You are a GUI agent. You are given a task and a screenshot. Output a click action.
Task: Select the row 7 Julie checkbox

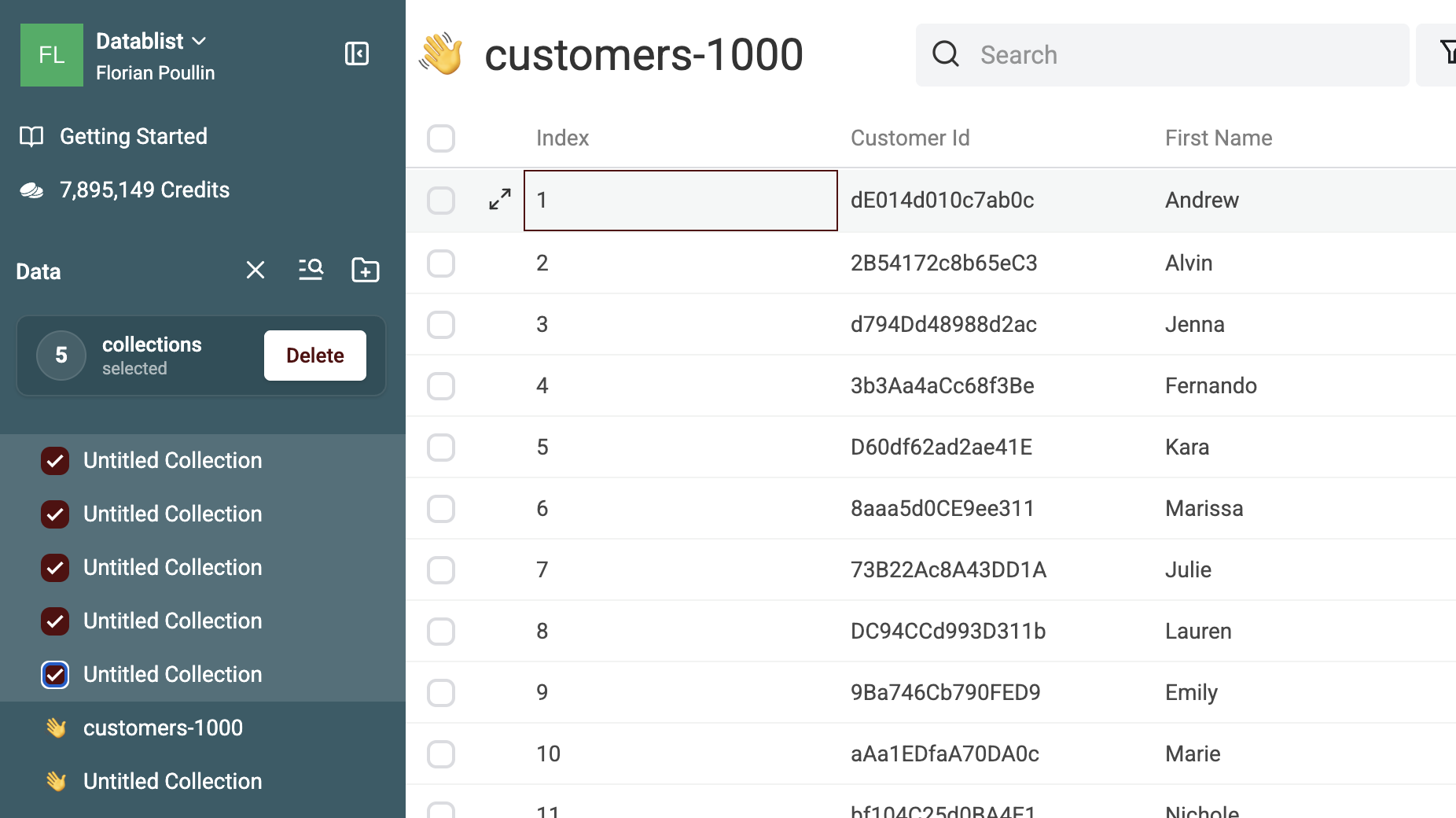coord(441,570)
